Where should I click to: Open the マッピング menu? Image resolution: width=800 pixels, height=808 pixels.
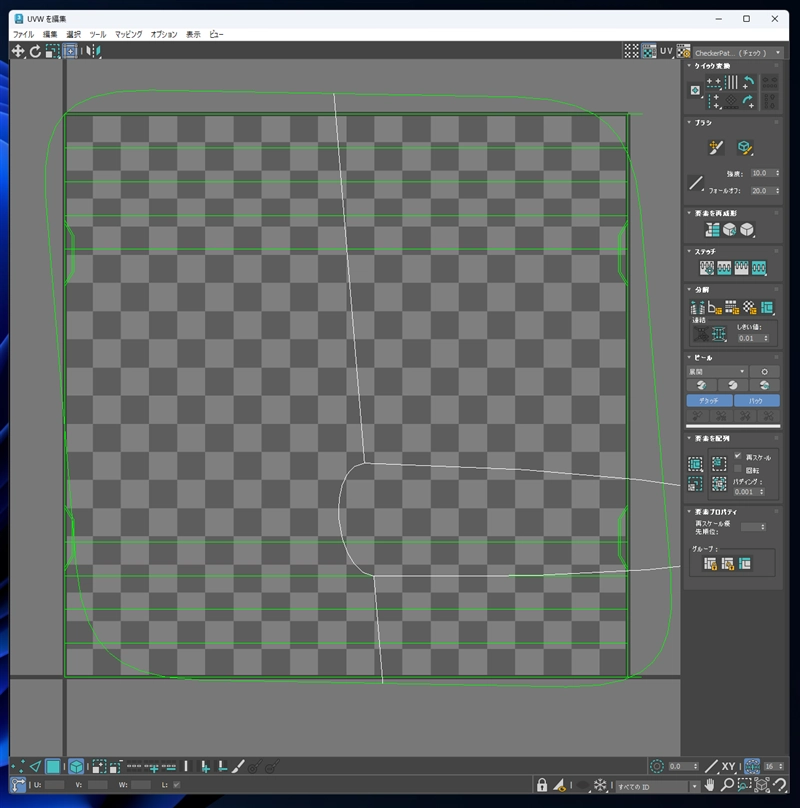click(128, 34)
